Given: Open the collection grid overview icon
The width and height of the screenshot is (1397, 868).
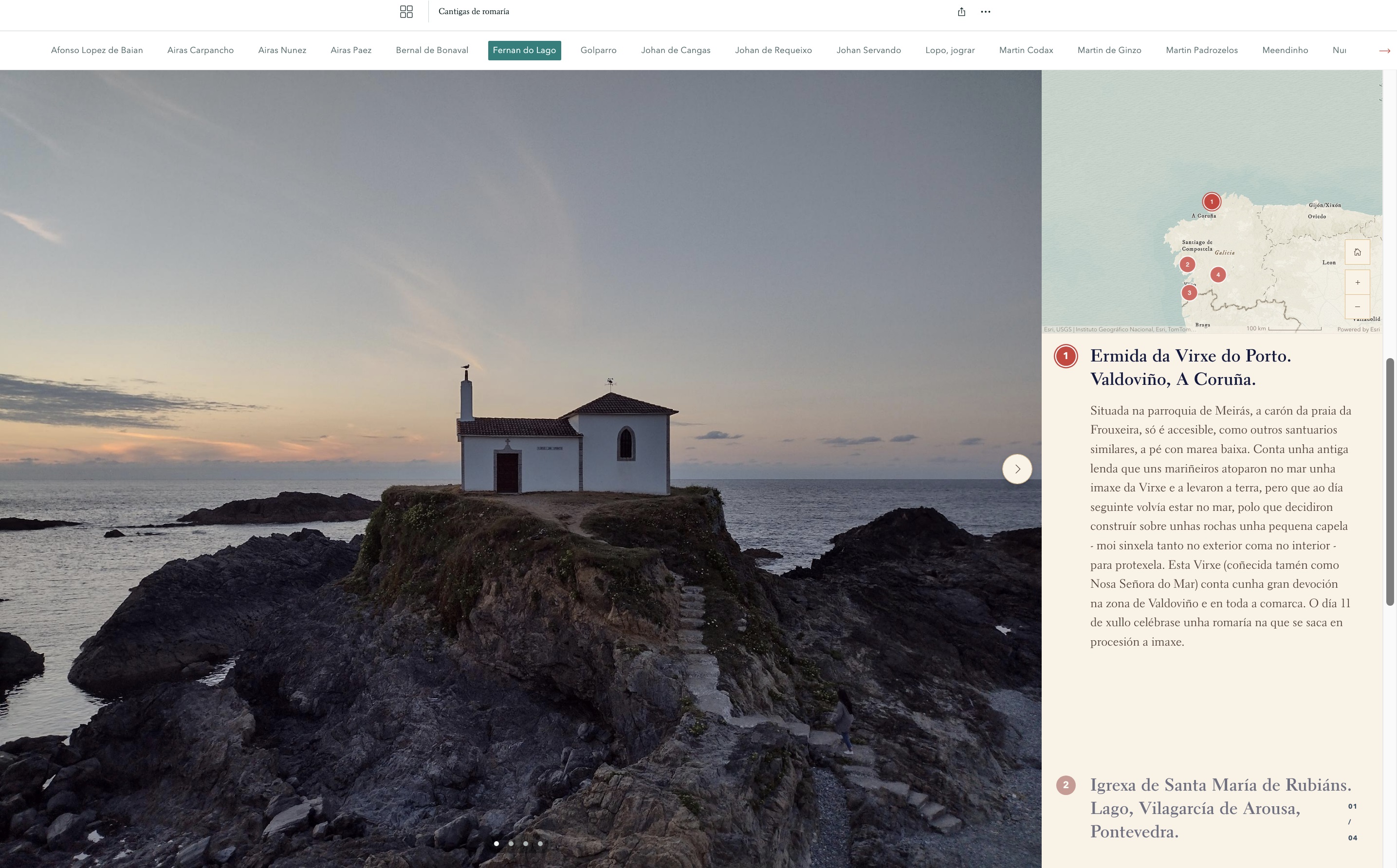Looking at the screenshot, I should pyautogui.click(x=406, y=12).
